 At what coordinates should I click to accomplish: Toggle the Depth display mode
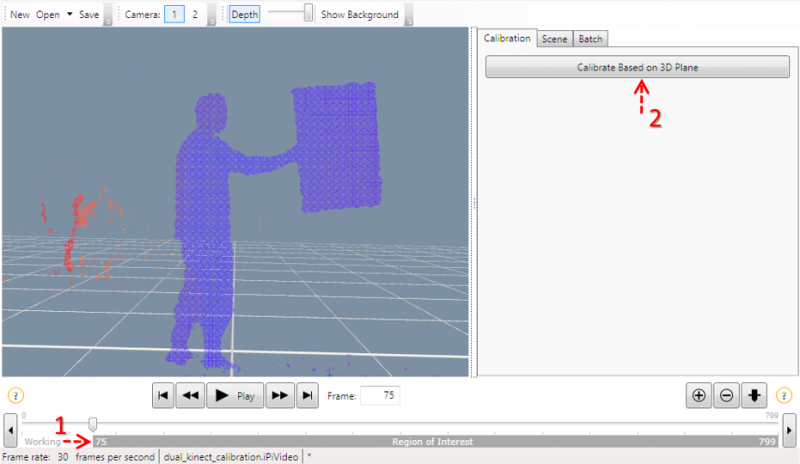244,14
